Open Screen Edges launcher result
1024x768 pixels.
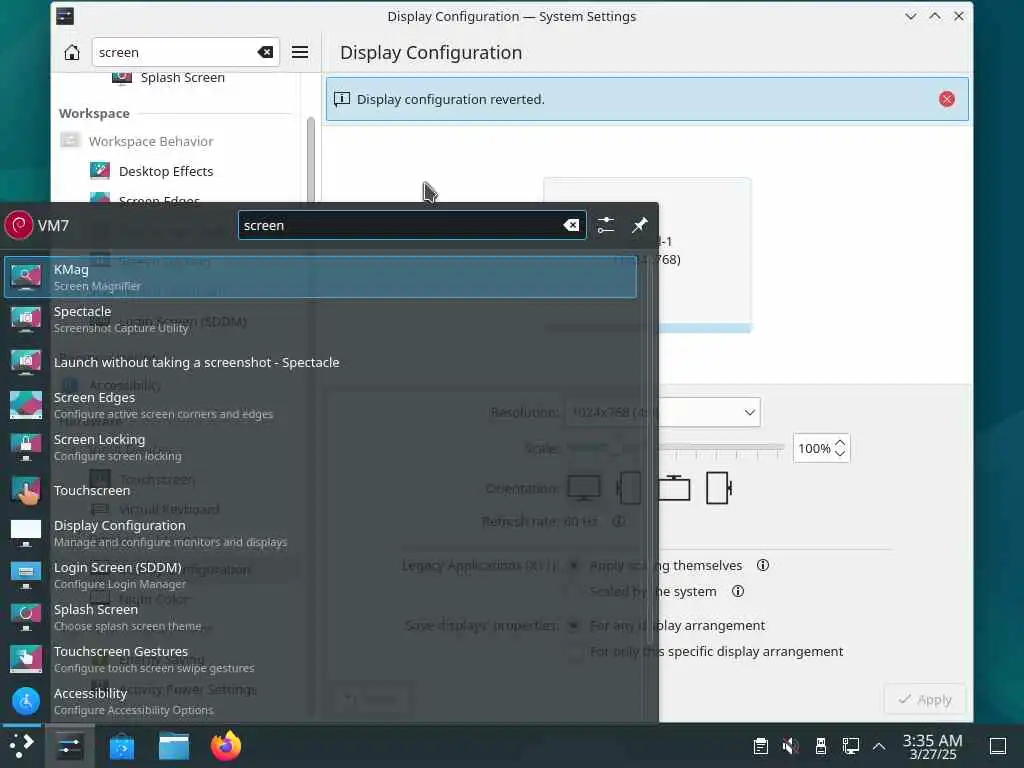point(320,405)
